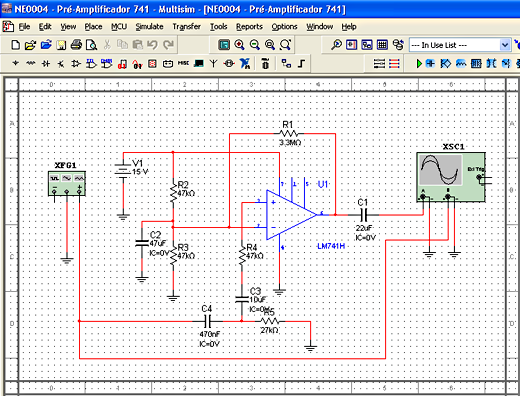520x396 pixels.
Task: Open the MCU menu
Action: coord(119,27)
